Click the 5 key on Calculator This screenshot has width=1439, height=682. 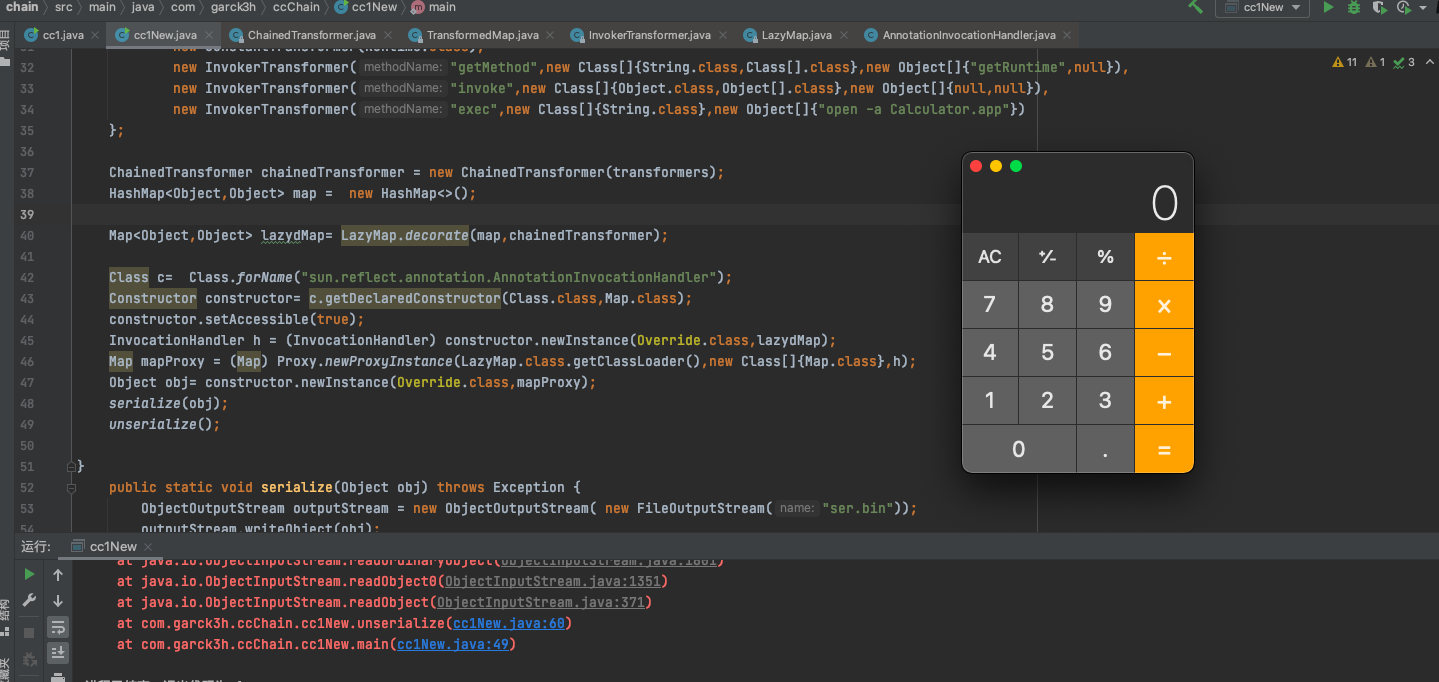coord(1047,353)
